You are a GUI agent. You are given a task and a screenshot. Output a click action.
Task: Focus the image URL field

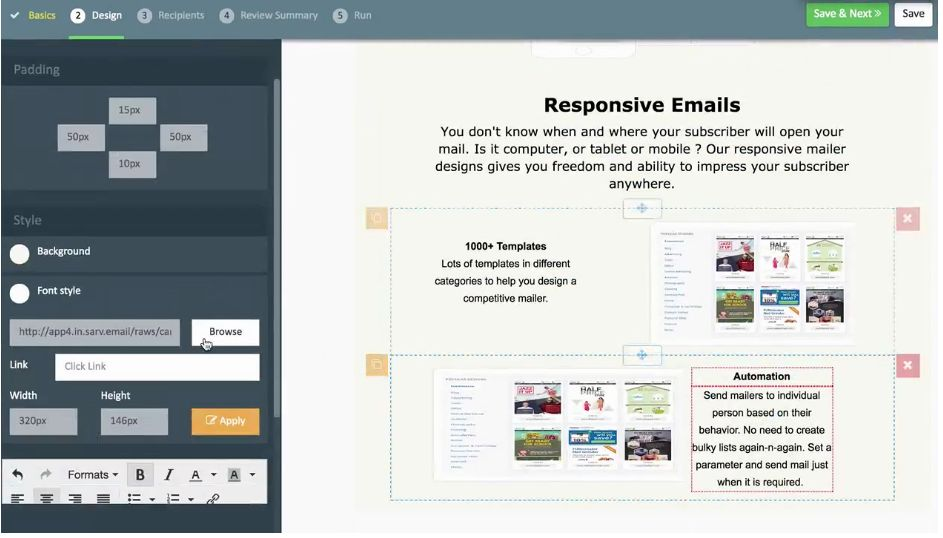coord(94,332)
